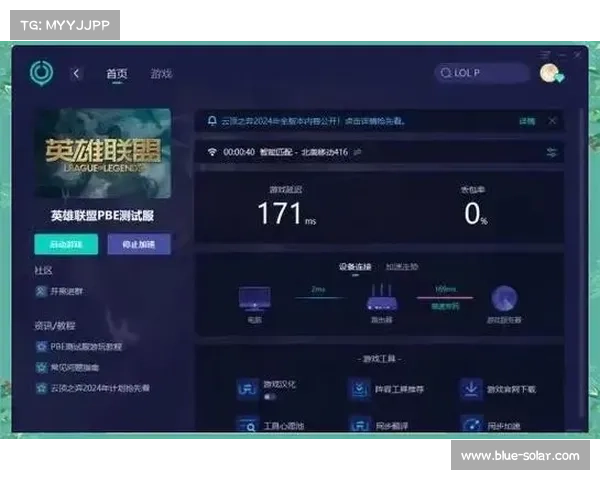This screenshot has width=600, height=480.
Task: Click the 169ms router-to-server latency label
Action: [x=445, y=289]
